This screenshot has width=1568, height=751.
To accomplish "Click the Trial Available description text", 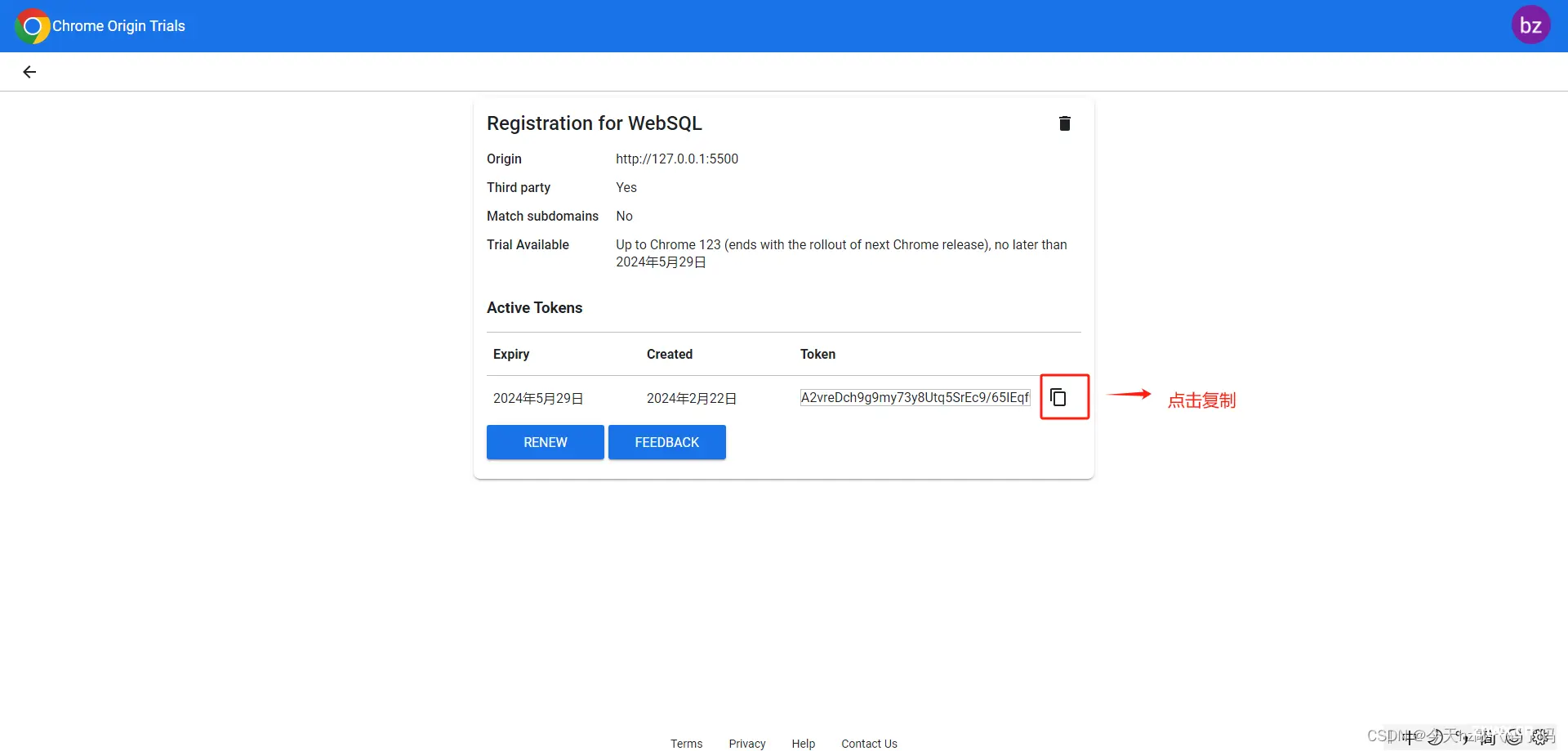I will click(841, 253).
